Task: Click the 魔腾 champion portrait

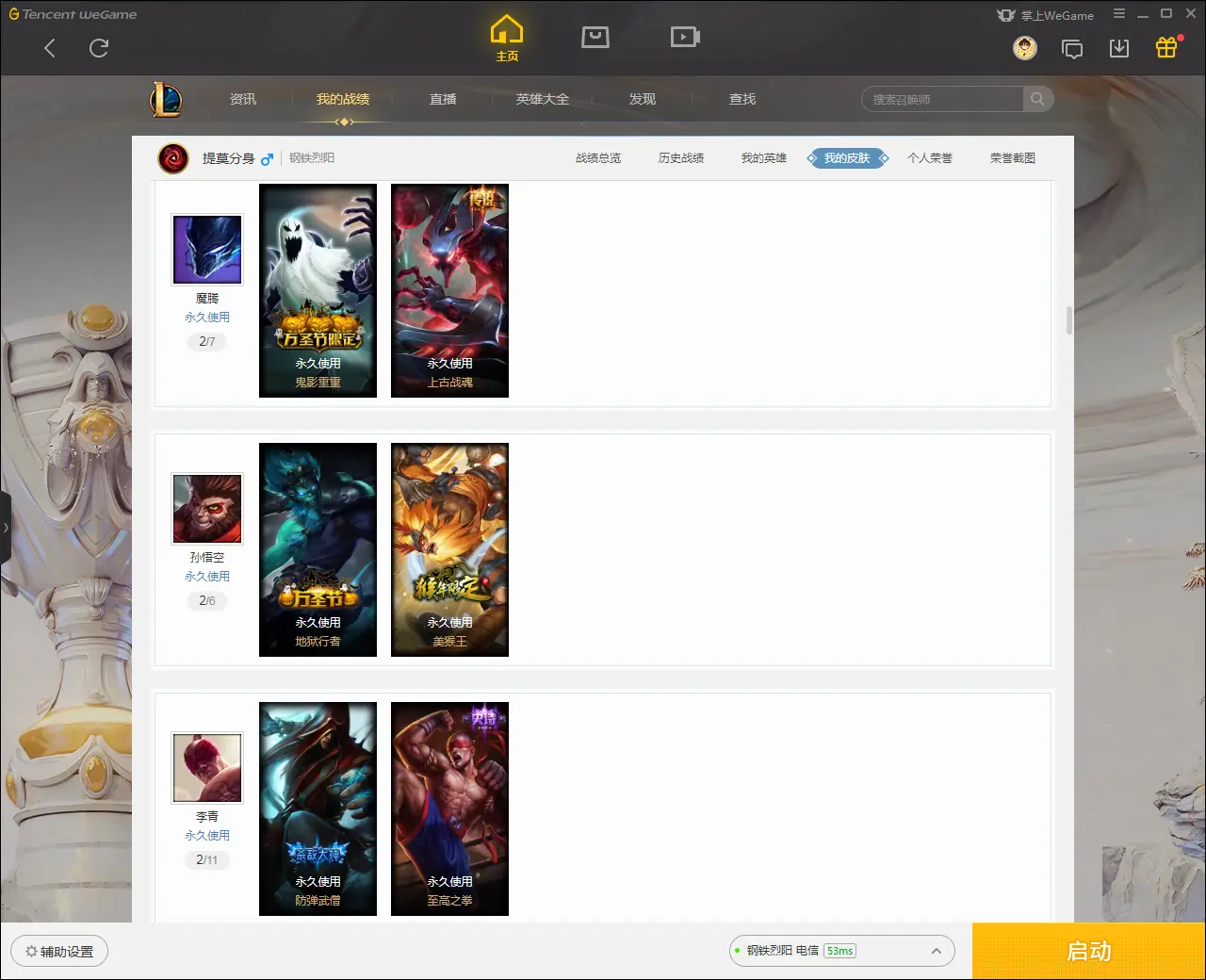Action: coord(207,250)
